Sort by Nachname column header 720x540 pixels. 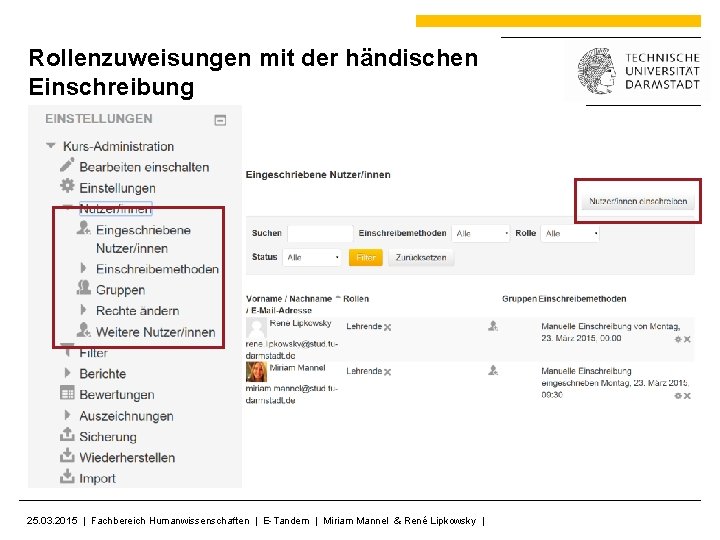tap(310, 298)
